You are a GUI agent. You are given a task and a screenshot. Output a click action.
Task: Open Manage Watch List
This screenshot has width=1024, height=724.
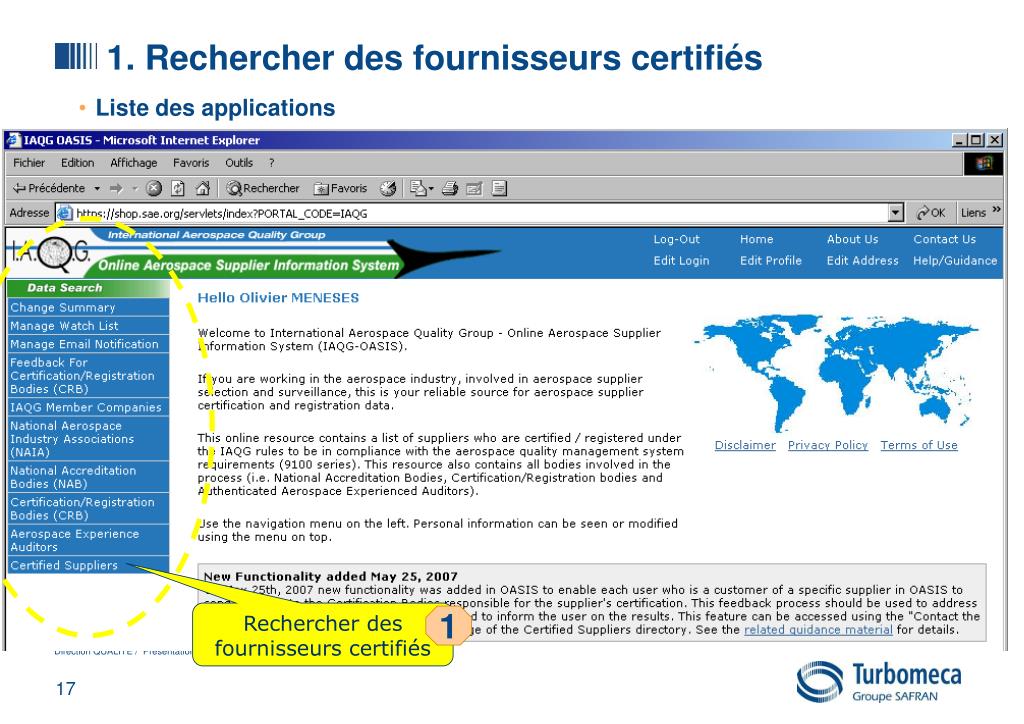click(x=88, y=326)
